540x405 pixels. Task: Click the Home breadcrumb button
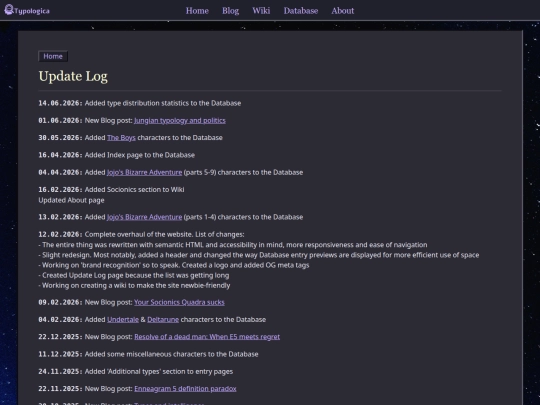point(53,56)
